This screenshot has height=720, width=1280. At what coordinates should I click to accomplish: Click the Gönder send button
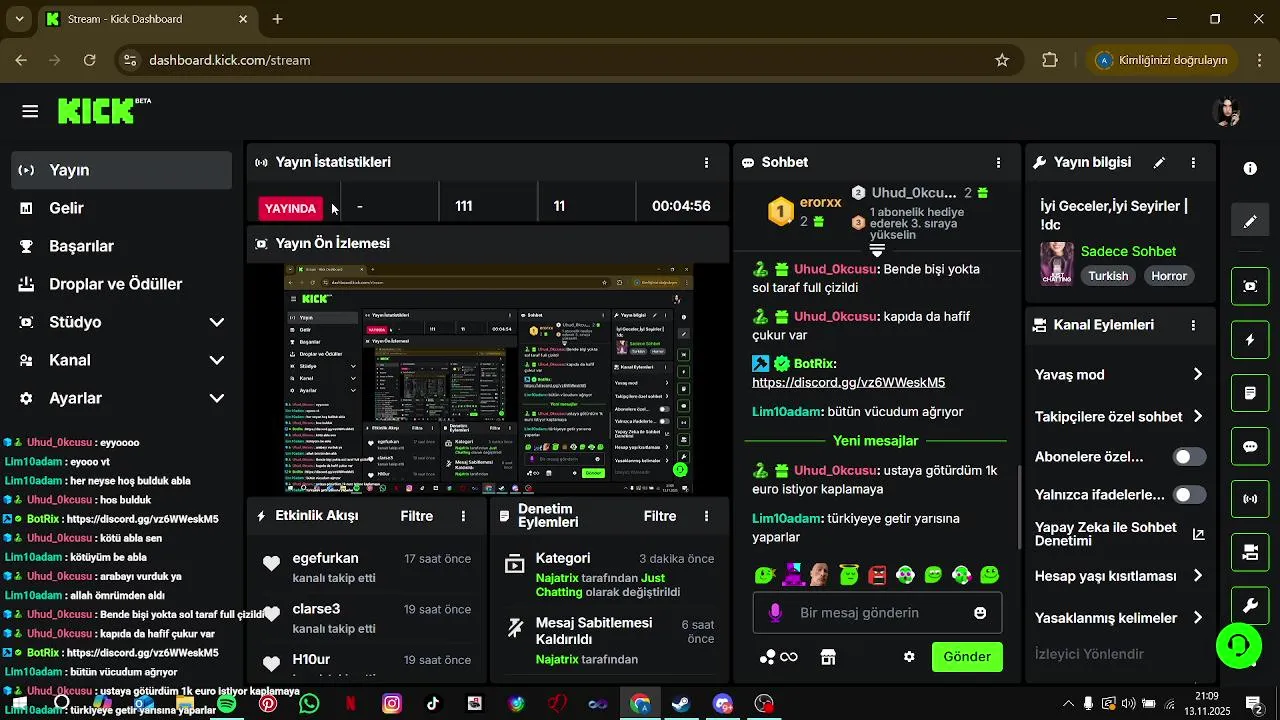pyautogui.click(x=967, y=657)
